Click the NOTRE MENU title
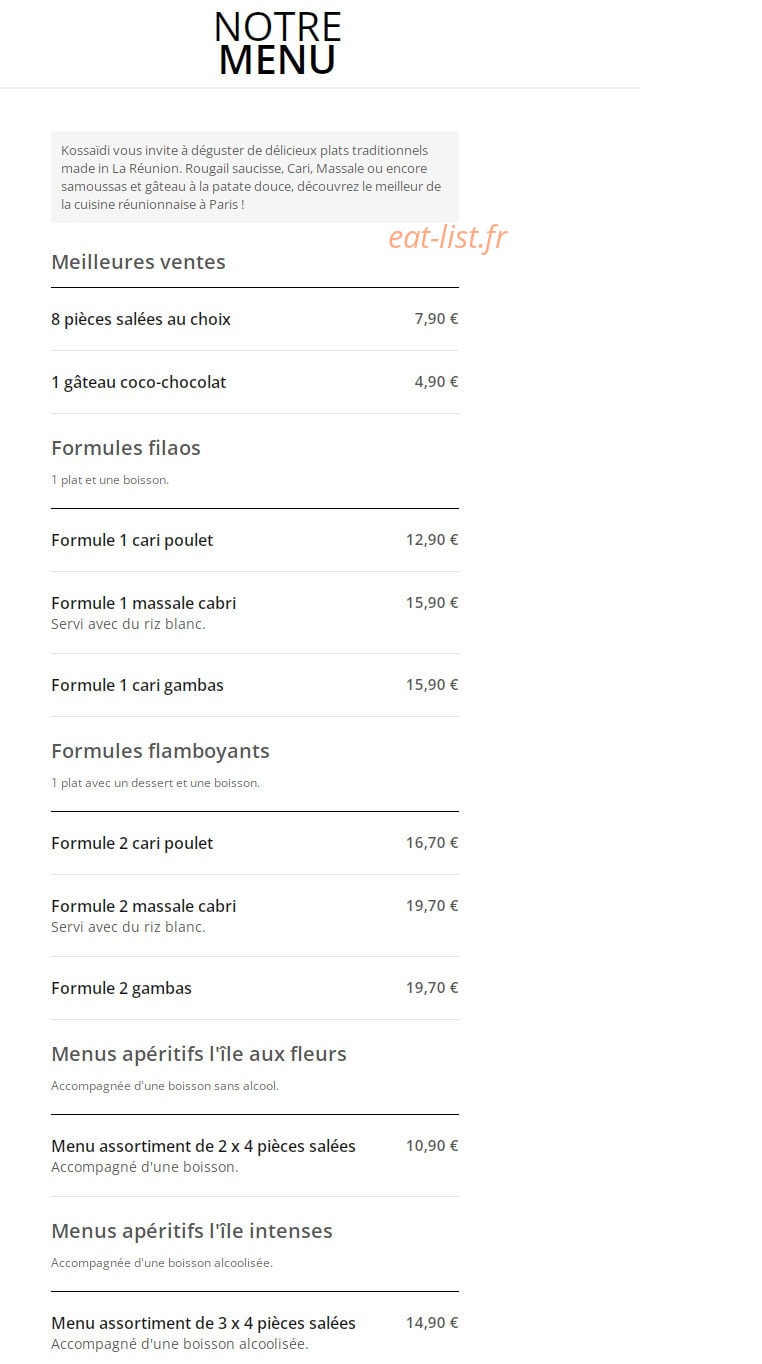The height and width of the screenshot is (1364, 762). [278, 43]
